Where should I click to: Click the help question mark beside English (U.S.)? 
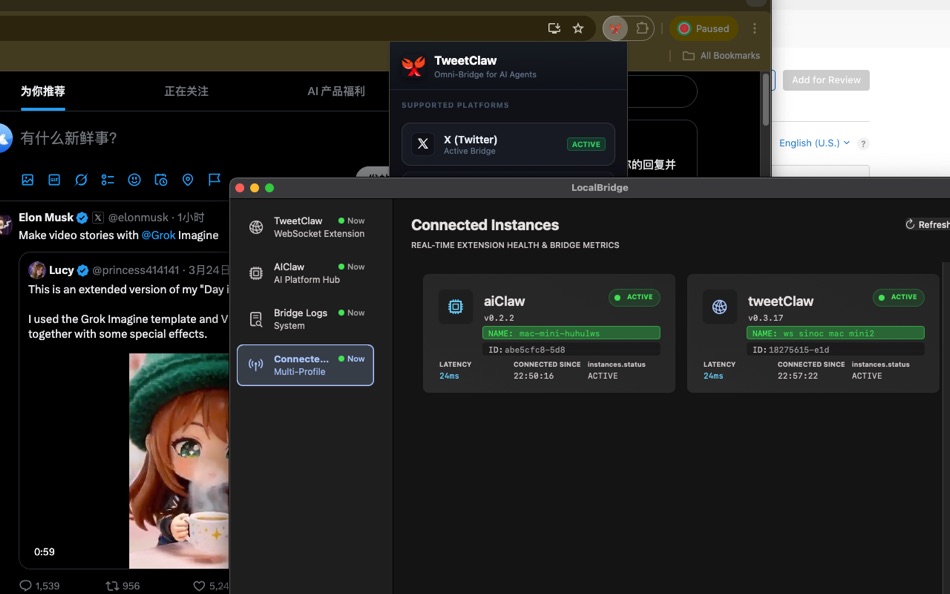(x=863, y=144)
